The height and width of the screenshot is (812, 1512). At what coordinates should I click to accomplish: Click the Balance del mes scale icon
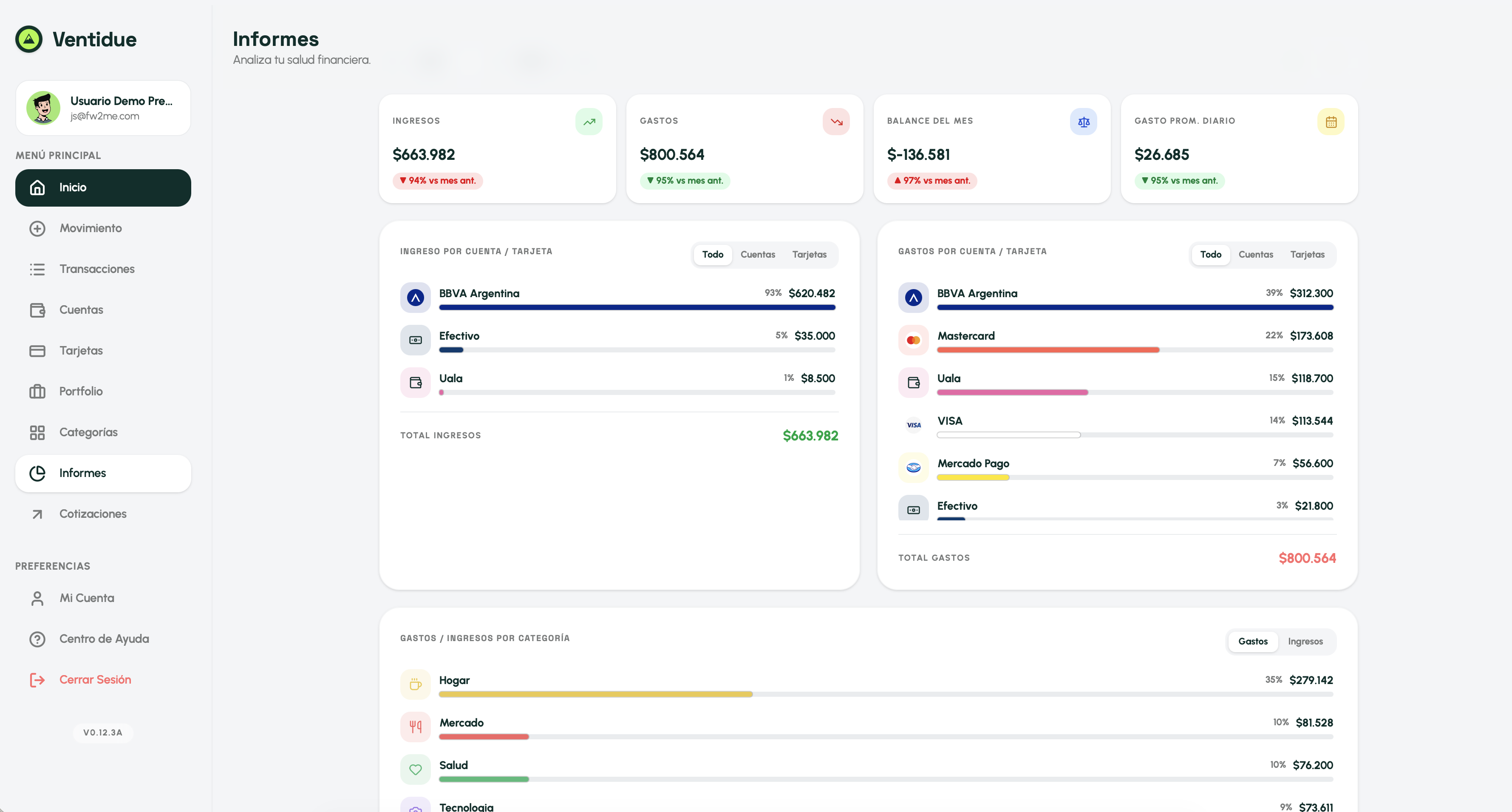(1083, 122)
